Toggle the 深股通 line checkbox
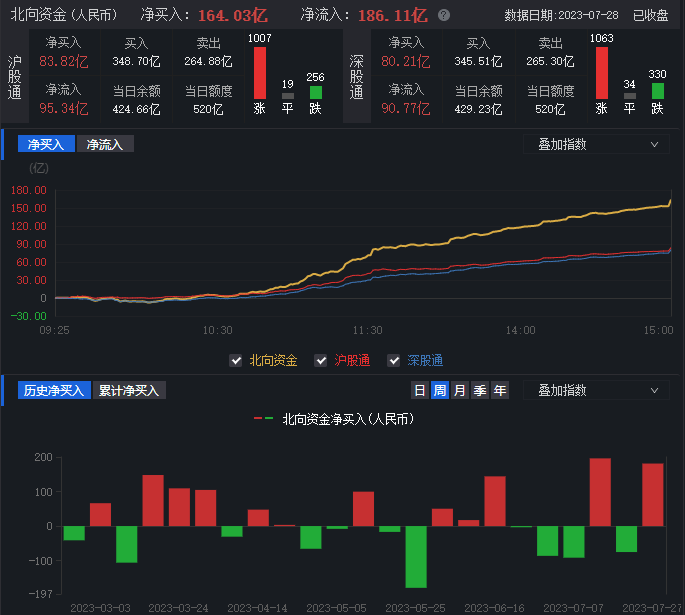 pos(394,360)
